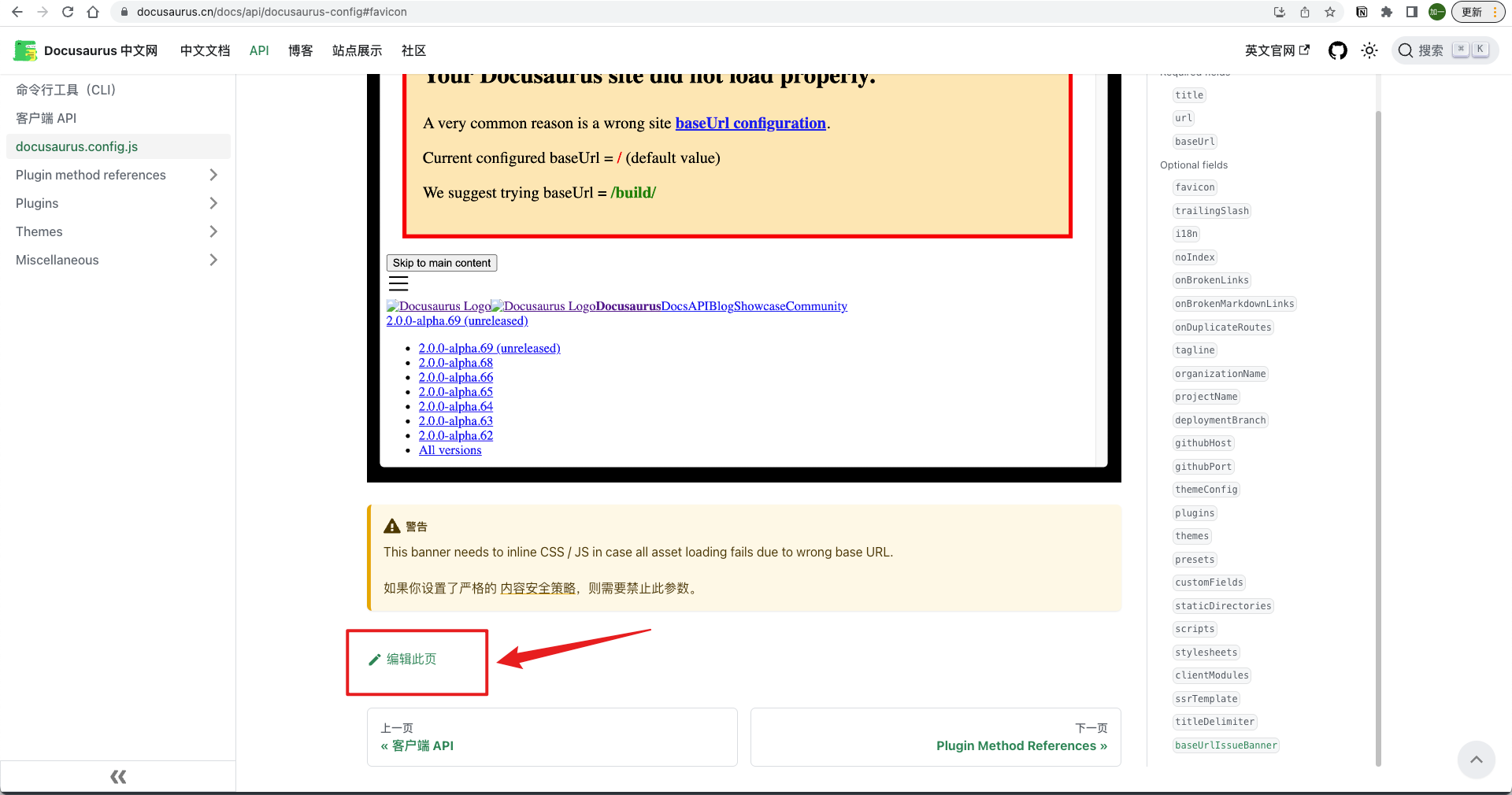Screen dimensions: 1512x795
Task: Jump to baseUrlIssueBanner in the contents
Action: click(1226, 745)
